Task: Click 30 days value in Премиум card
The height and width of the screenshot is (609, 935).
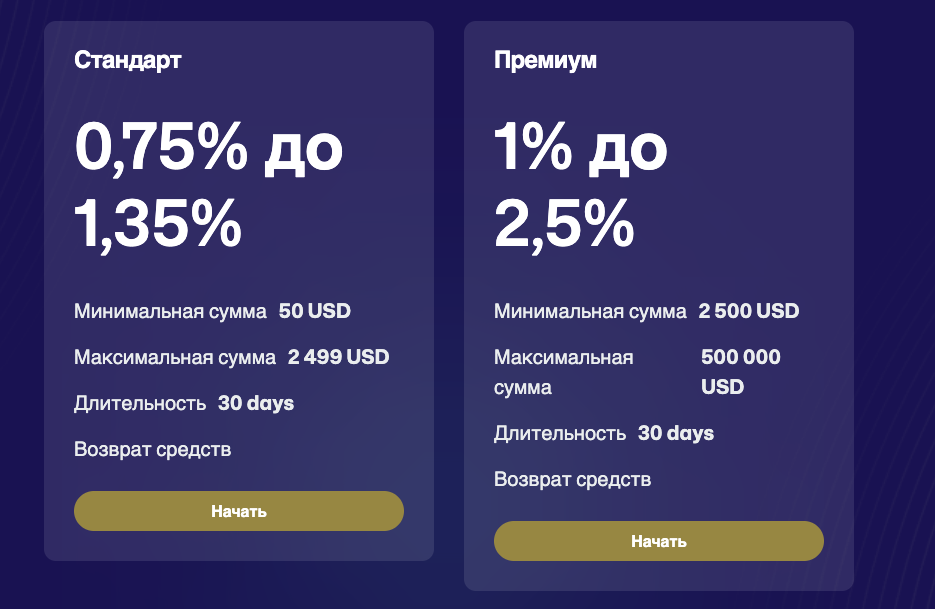Action: pyautogui.click(x=676, y=433)
